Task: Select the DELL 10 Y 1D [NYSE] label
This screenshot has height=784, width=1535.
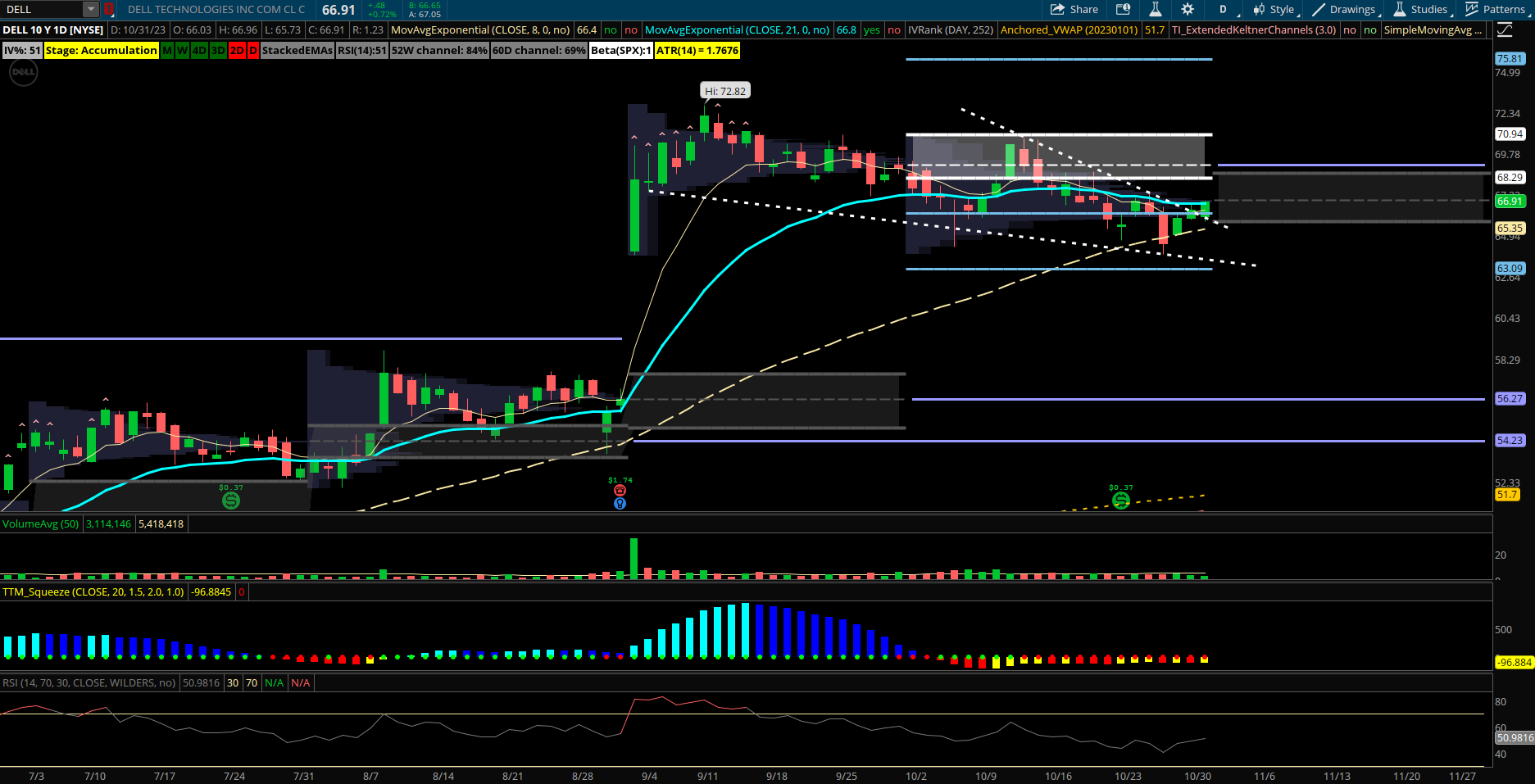Action: [53, 30]
